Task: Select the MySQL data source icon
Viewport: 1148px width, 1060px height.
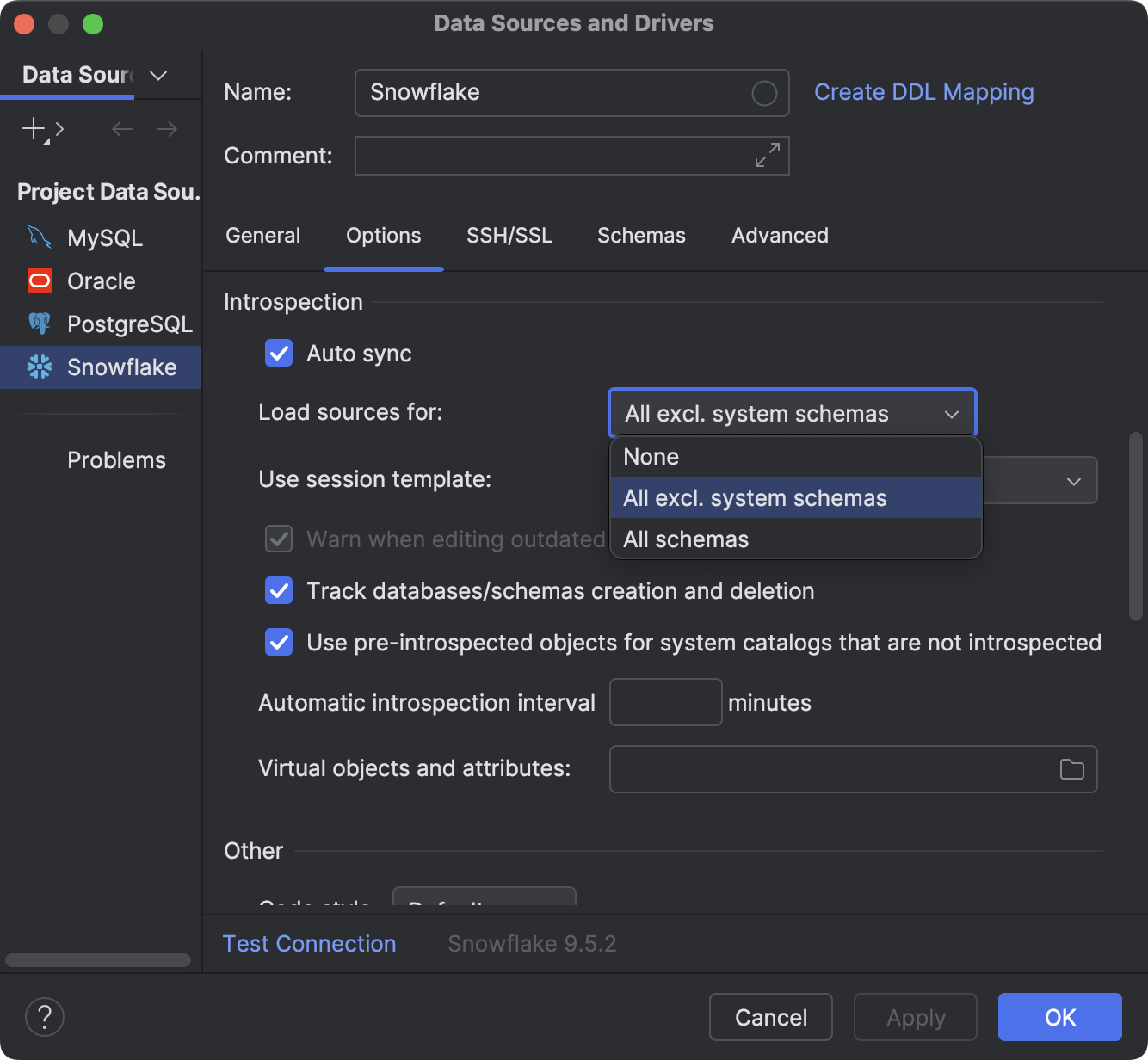Action: coord(38,237)
